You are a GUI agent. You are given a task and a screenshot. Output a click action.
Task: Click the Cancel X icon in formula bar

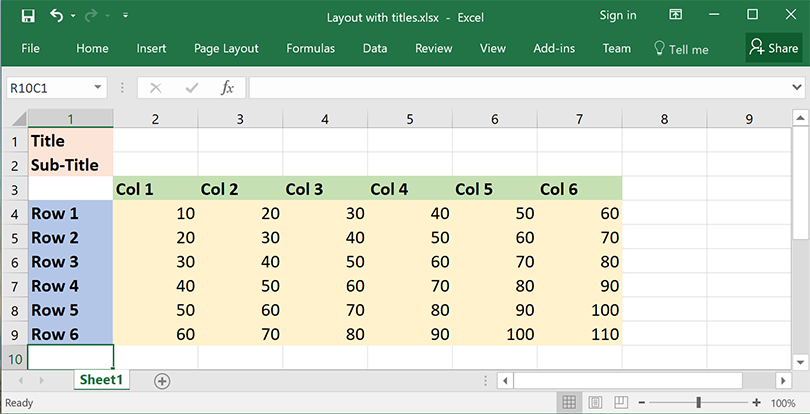tap(155, 88)
